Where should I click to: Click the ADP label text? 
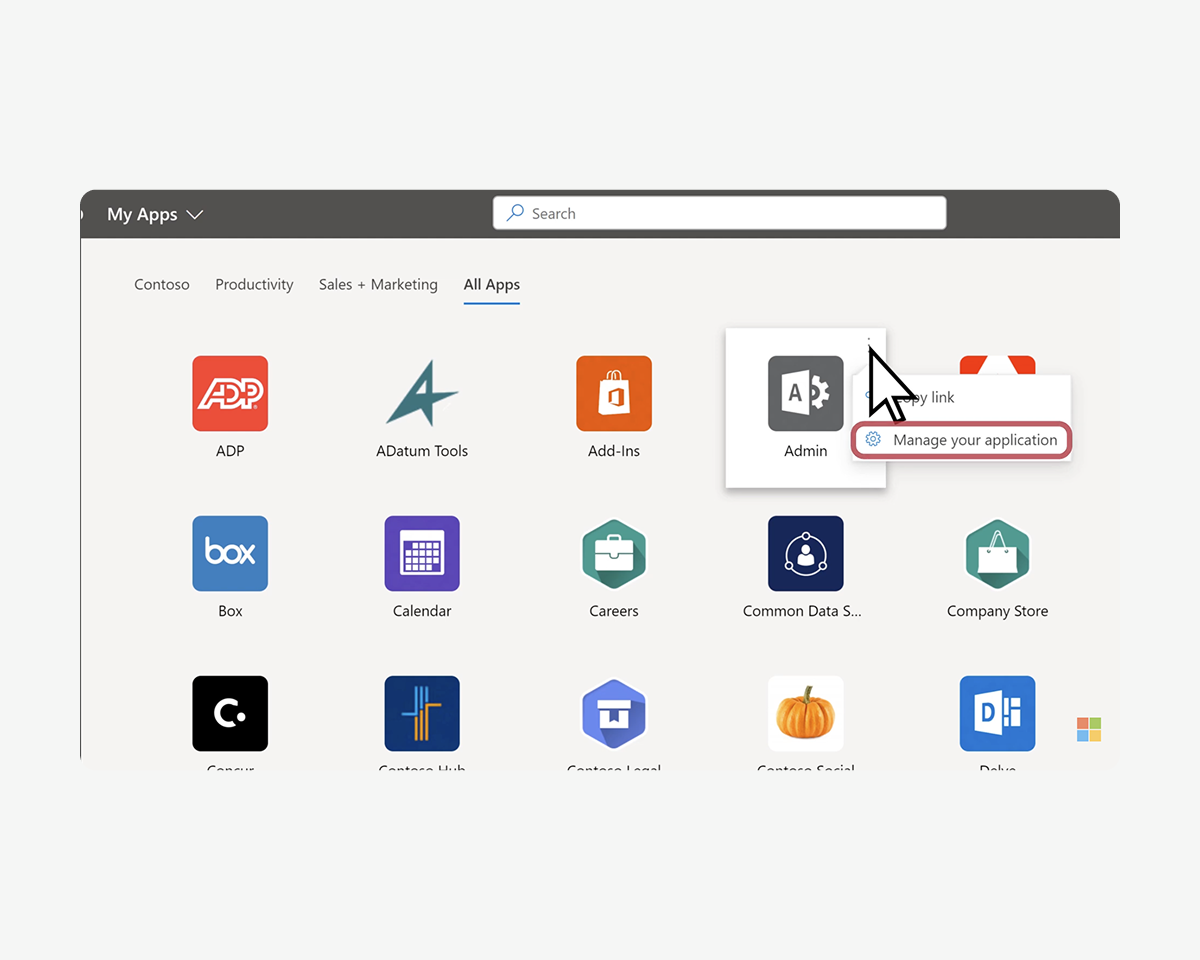pos(230,451)
